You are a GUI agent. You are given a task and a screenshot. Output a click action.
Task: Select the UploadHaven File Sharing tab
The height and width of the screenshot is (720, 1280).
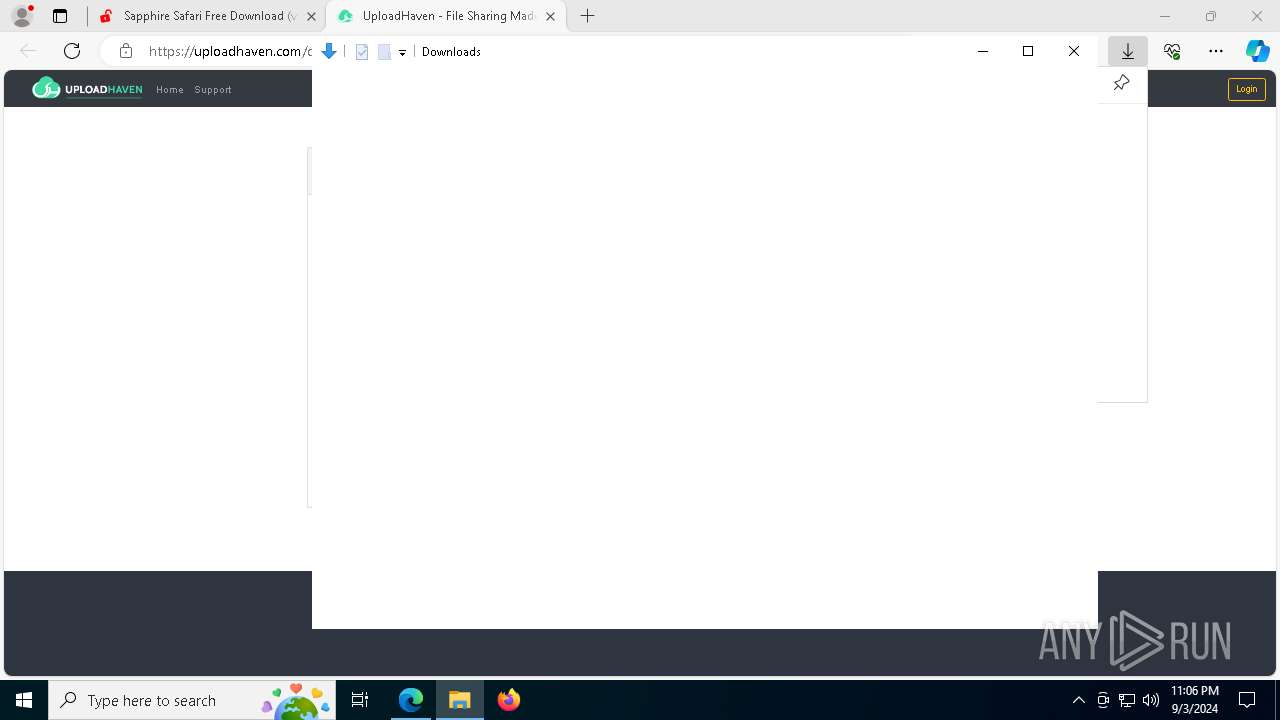447,16
